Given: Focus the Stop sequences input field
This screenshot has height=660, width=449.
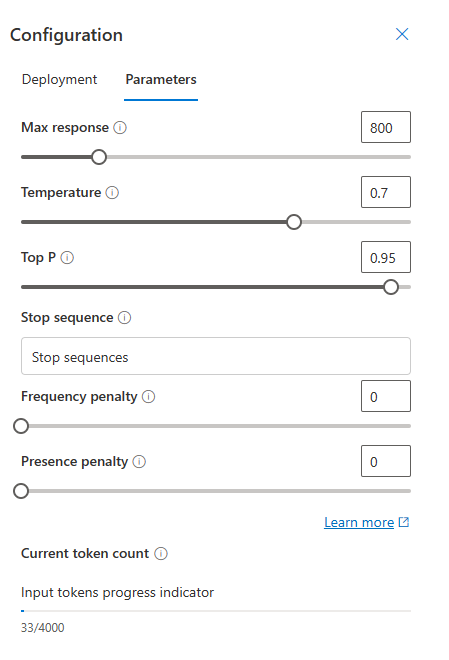Looking at the screenshot, I should click(216, 356).
